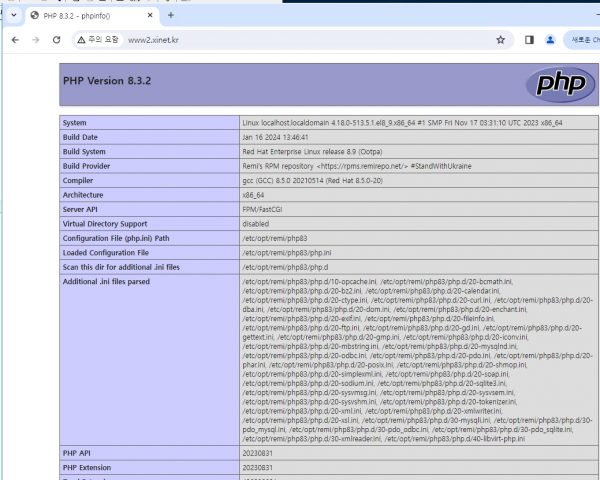This screenshot has height=480, width=600.
Task: Click the Chrome update button at top right
Action: coord(582,40)
